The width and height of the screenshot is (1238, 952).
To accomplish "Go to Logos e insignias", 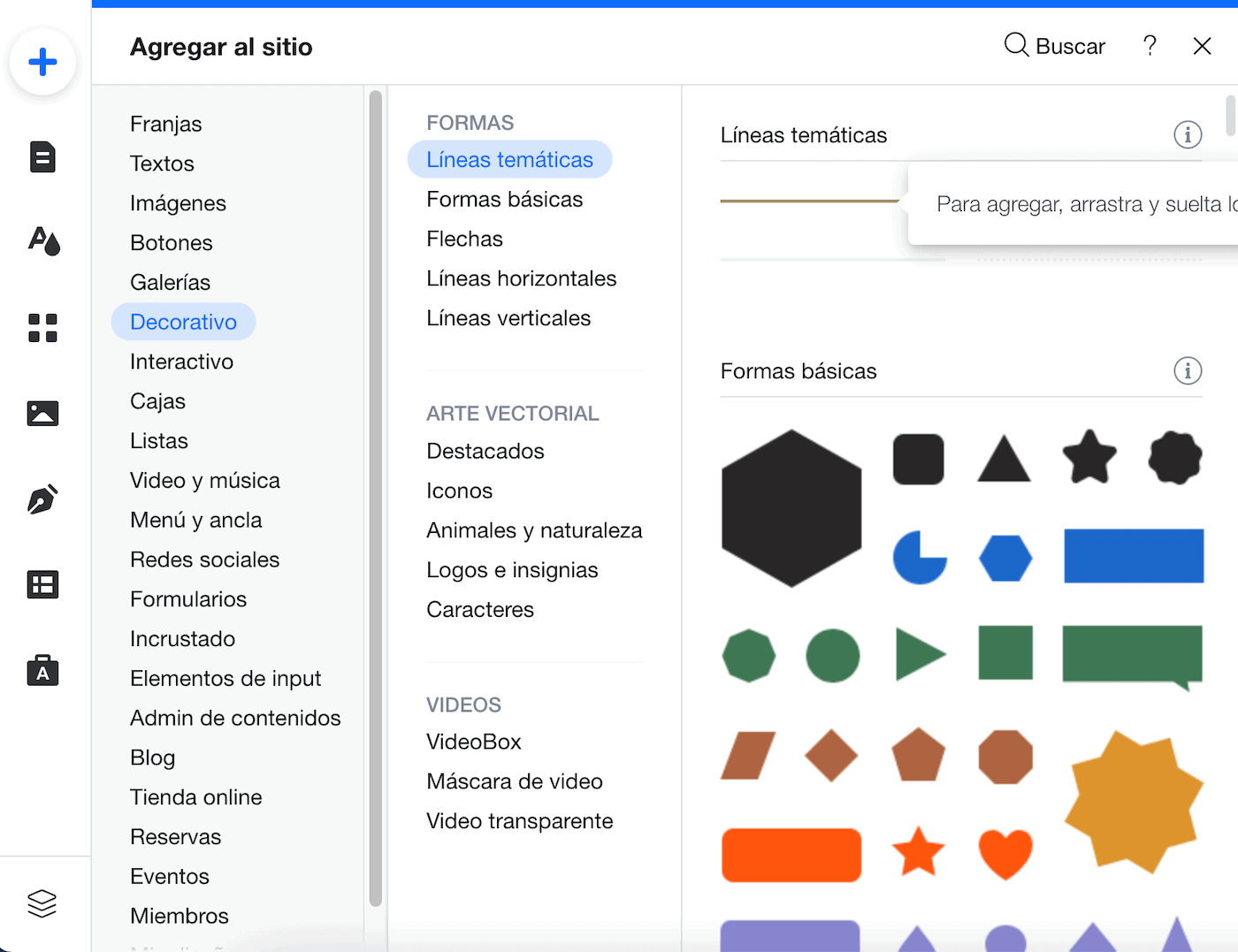I will pyautogui.click(x=512, y=570).
